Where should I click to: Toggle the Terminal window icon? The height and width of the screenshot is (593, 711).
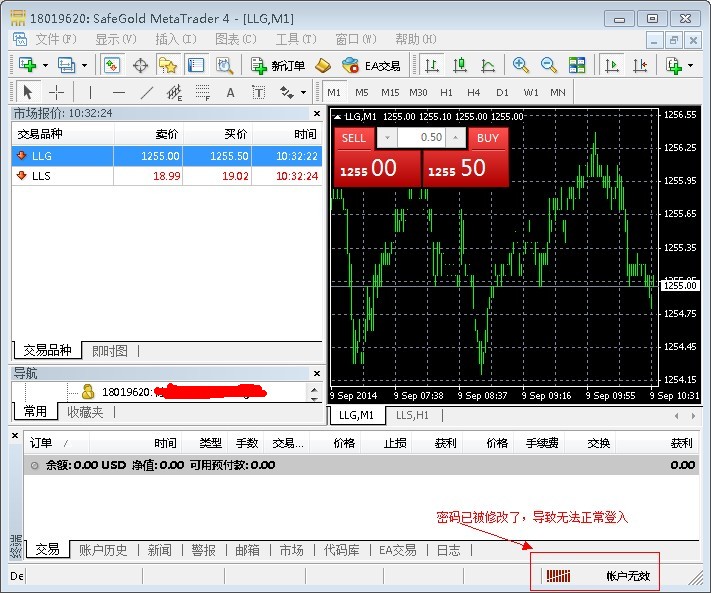(x=196, y=65)
